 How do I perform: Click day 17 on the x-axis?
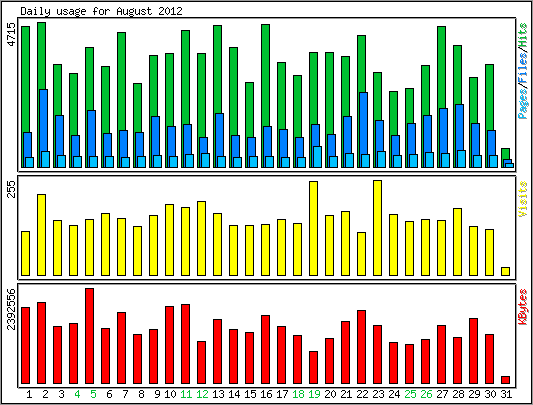point(282,394)
